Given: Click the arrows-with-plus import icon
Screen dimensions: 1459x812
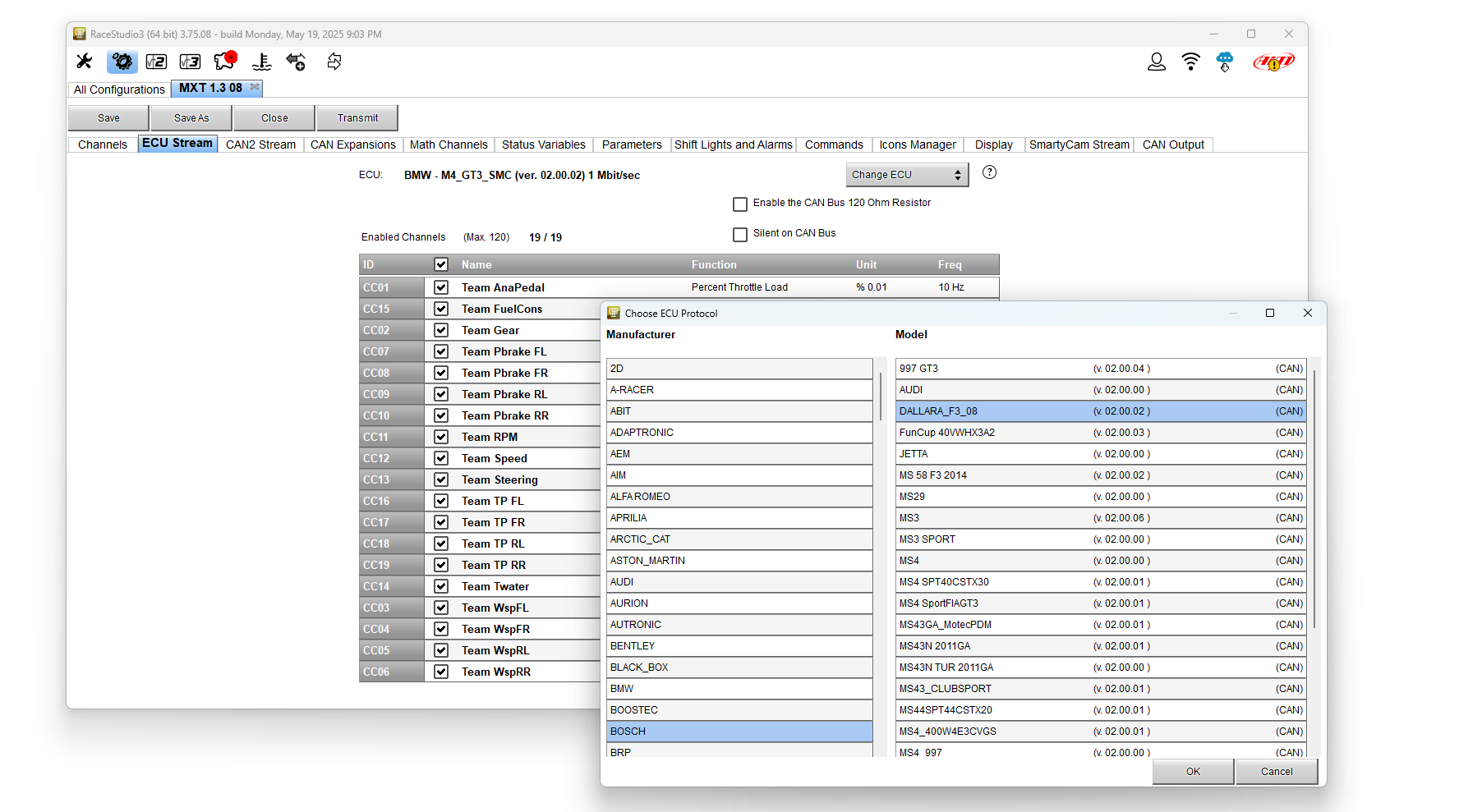Looking at the screenshot, I should coord(296,62).
